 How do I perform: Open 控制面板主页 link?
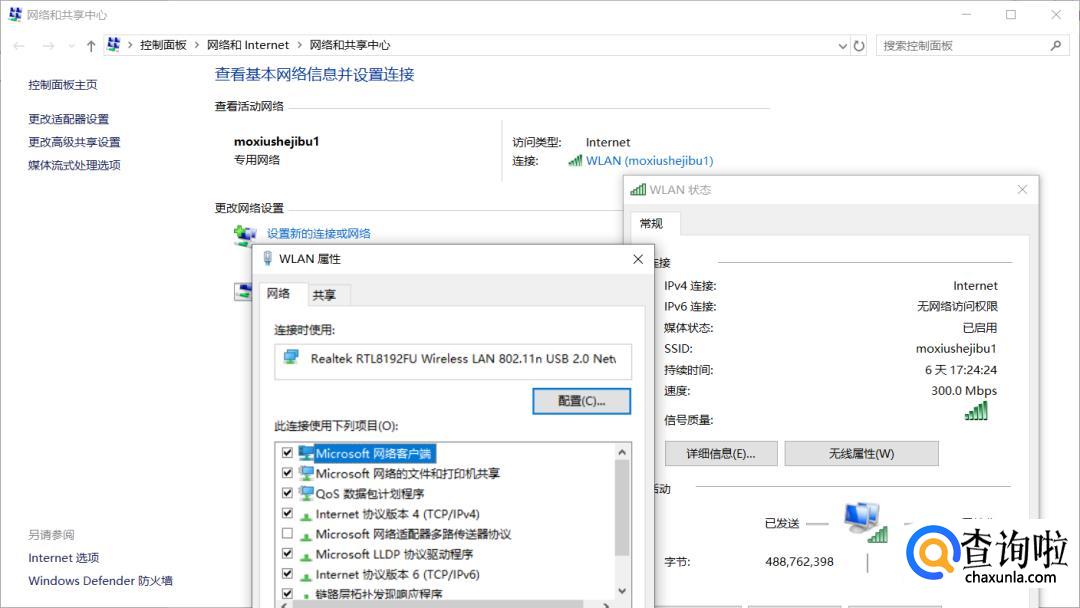point(63,85)
